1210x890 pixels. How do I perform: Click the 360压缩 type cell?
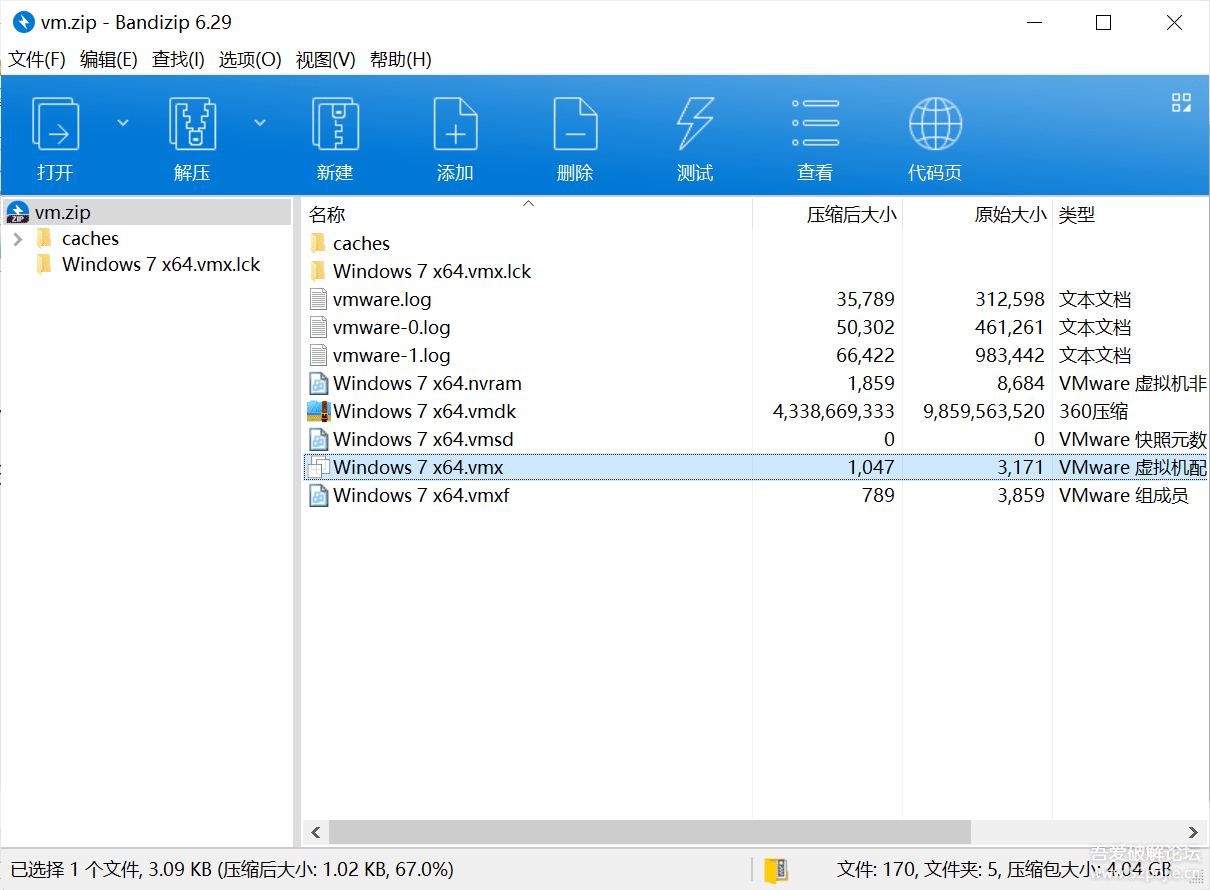pos(1095,411)
